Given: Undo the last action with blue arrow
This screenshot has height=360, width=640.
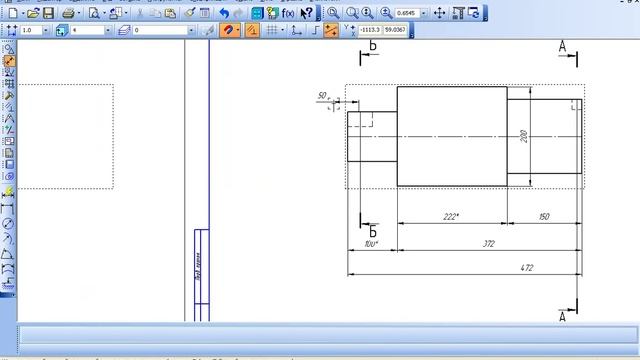Looking at the screenshot, I should 224,13.
